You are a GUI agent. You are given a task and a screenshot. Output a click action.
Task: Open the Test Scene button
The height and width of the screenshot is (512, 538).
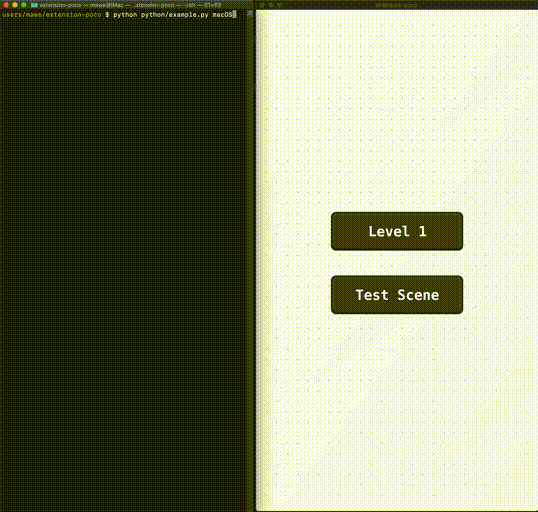click(x=397, y=295)
